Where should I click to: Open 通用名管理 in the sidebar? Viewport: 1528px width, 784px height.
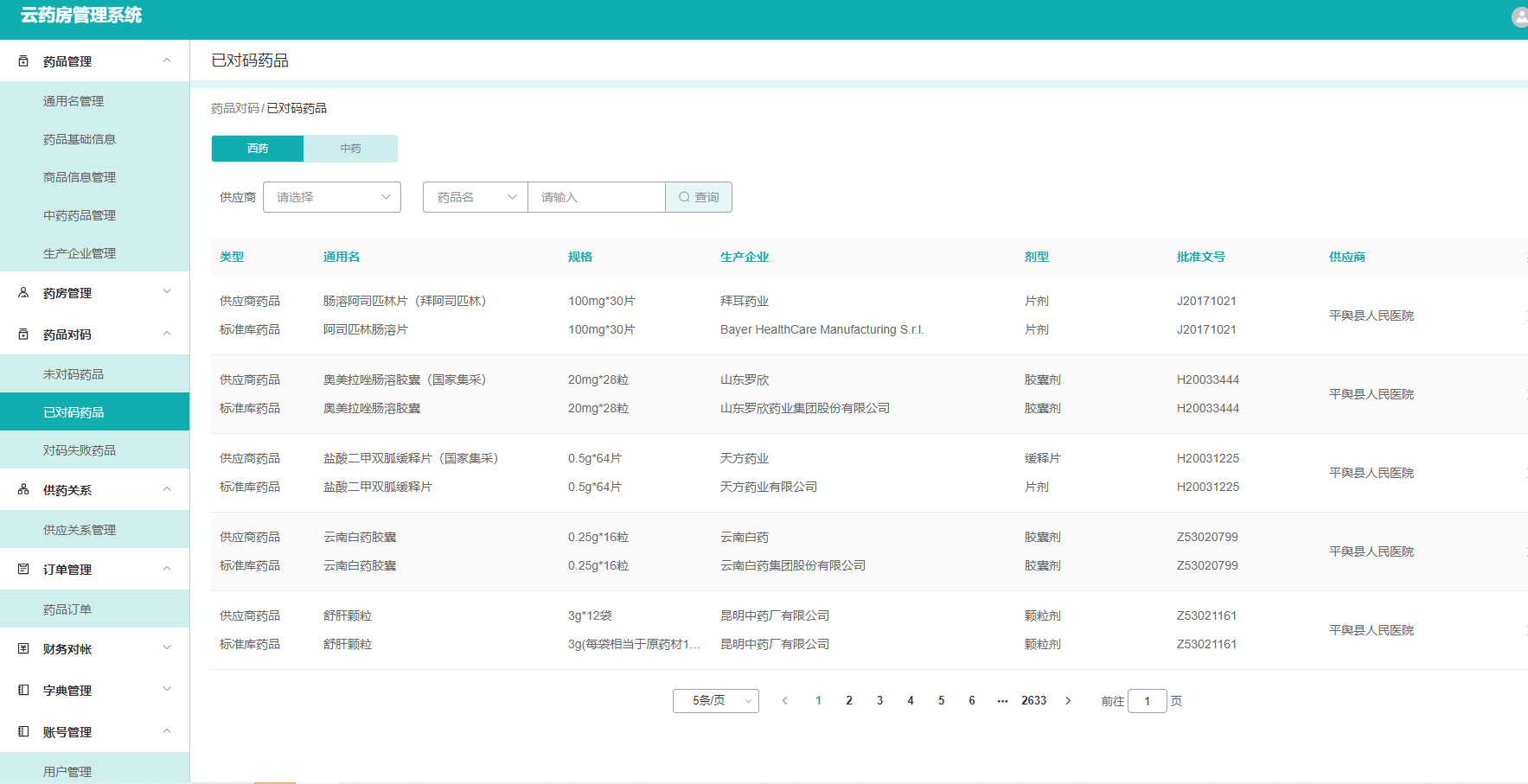(x=94, y=101)
